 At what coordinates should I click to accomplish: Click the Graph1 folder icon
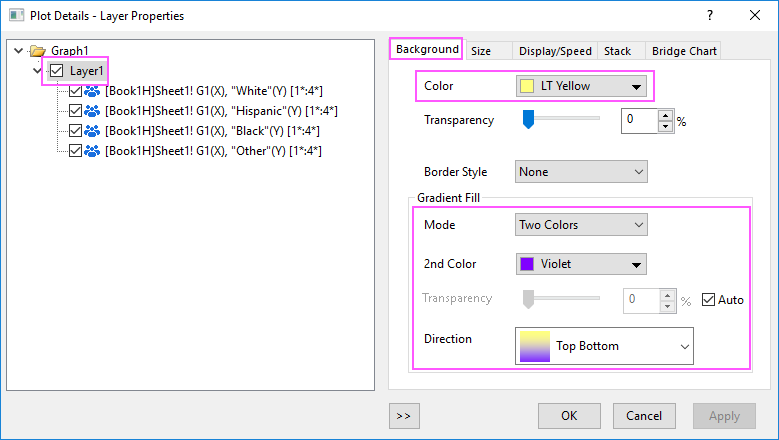point(38,51)
